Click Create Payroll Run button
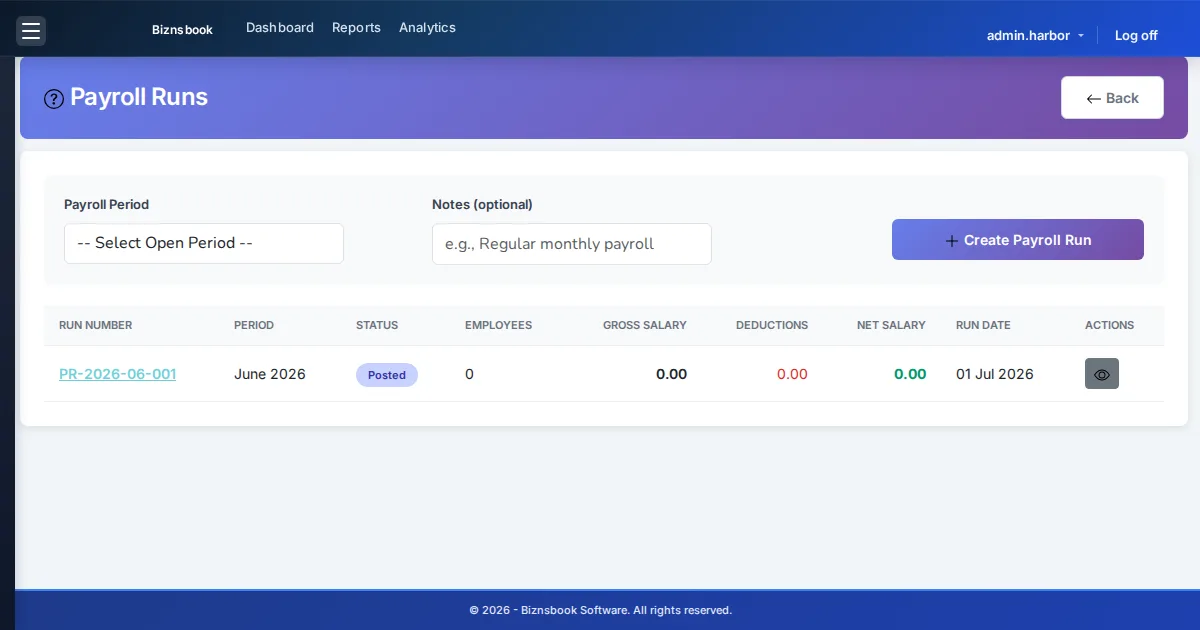 pyautogui.click(x=1018, y=240)
